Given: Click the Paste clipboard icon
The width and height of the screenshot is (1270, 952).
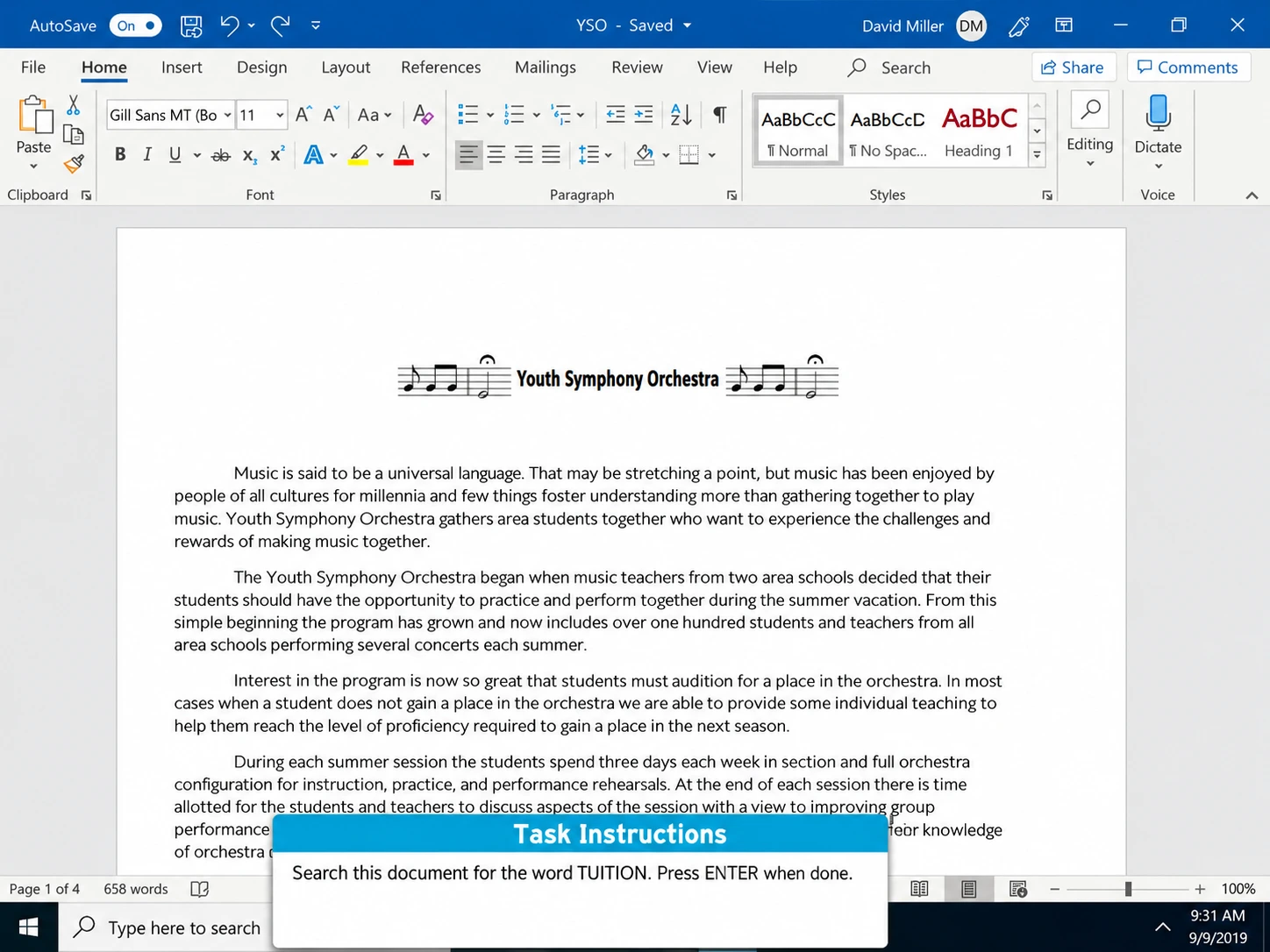Looking at the screenshot, I should coord(34,115).
